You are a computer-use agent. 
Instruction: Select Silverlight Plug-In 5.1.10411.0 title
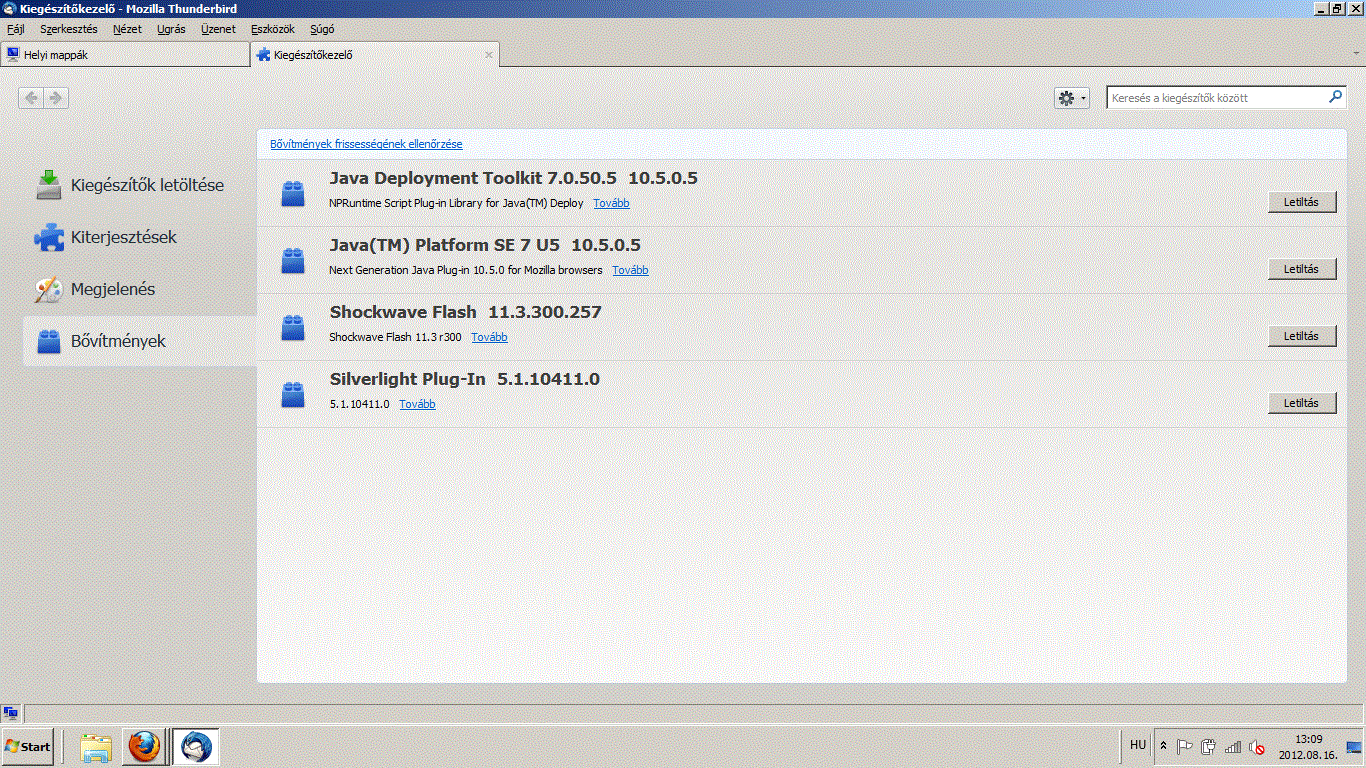[x=465, y=379]
